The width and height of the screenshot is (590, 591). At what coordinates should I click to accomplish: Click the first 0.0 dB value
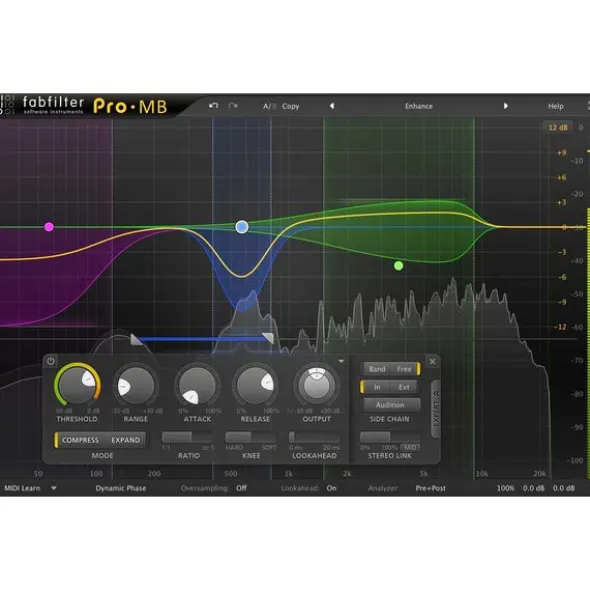(533, 488)
